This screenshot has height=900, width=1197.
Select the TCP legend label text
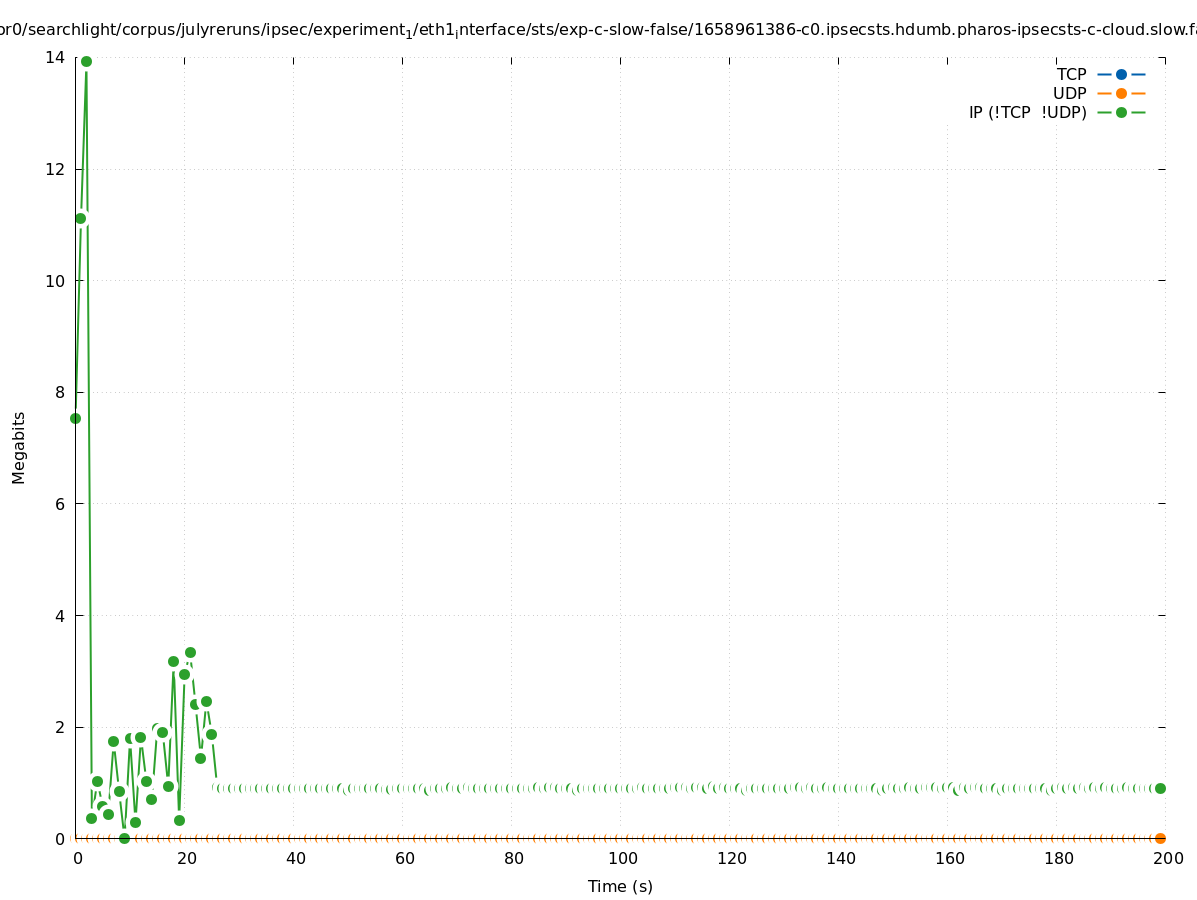(1071, 74)
